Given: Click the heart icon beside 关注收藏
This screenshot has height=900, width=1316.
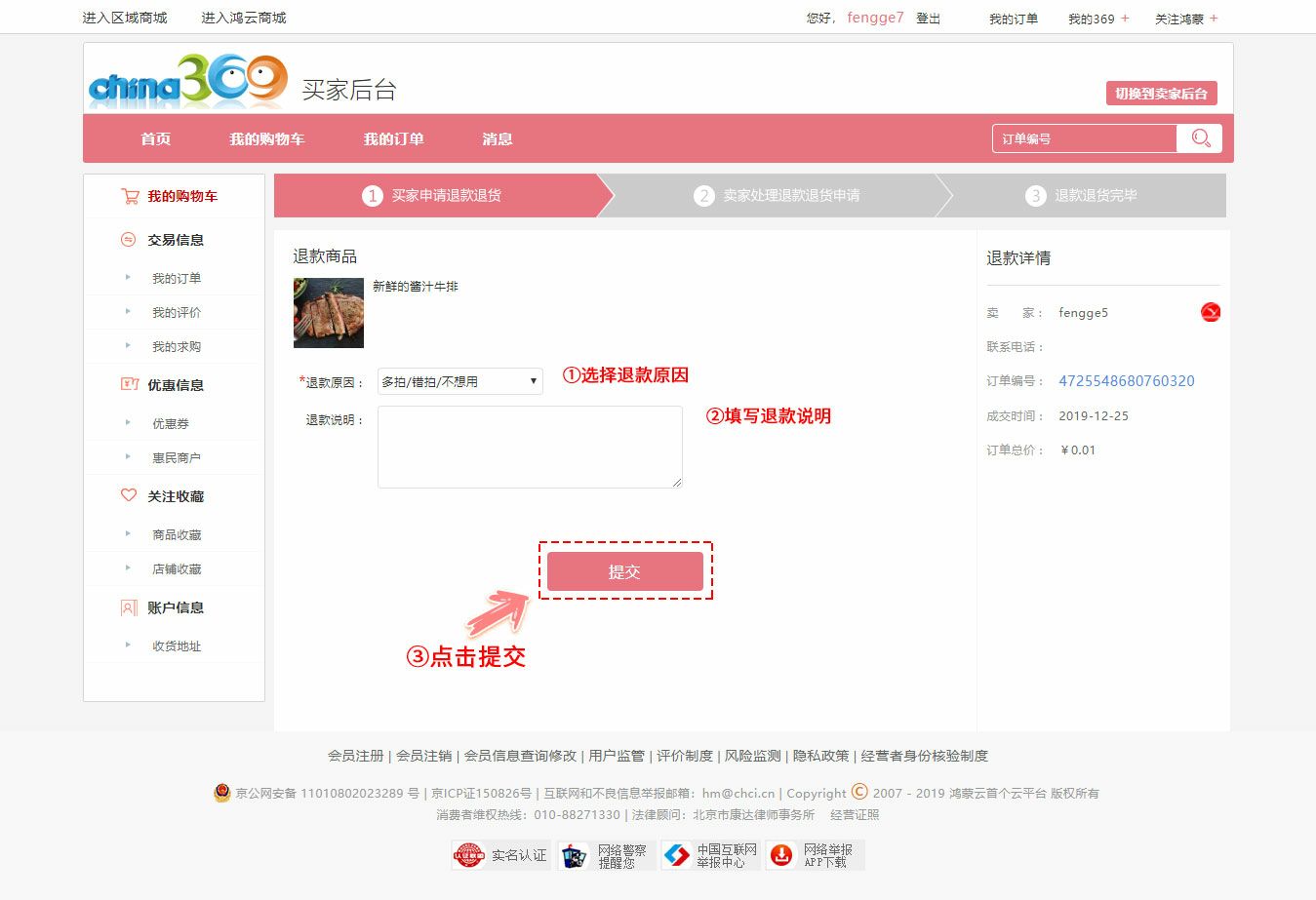Looking at the screenshot, I should pos(129,495).
